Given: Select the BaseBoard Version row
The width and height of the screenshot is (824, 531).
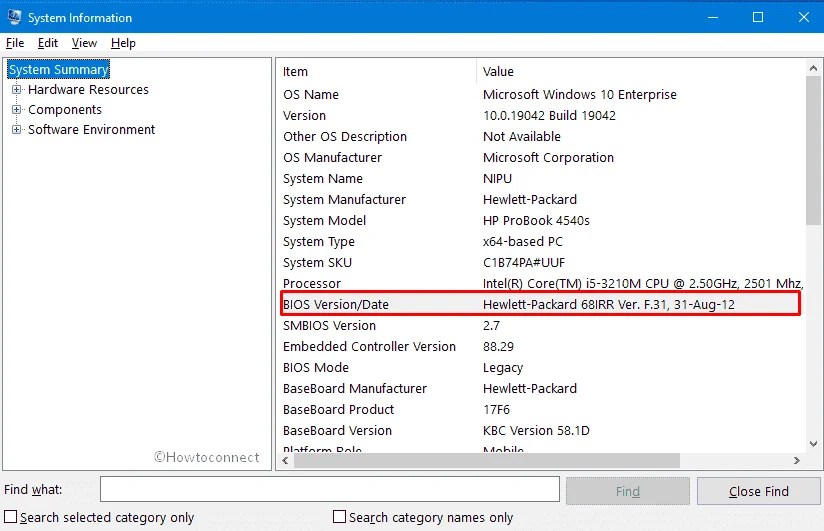Looking at the screenshot, I should [x=541, y=431].
